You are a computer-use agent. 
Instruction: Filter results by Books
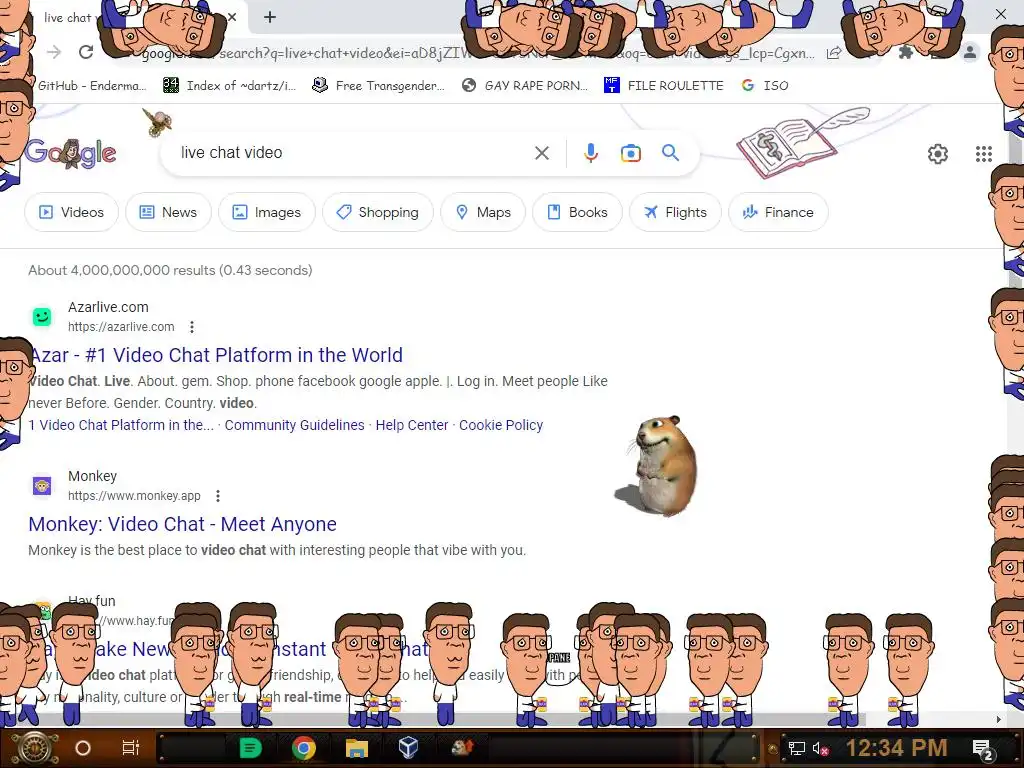[x=577, y=212]
